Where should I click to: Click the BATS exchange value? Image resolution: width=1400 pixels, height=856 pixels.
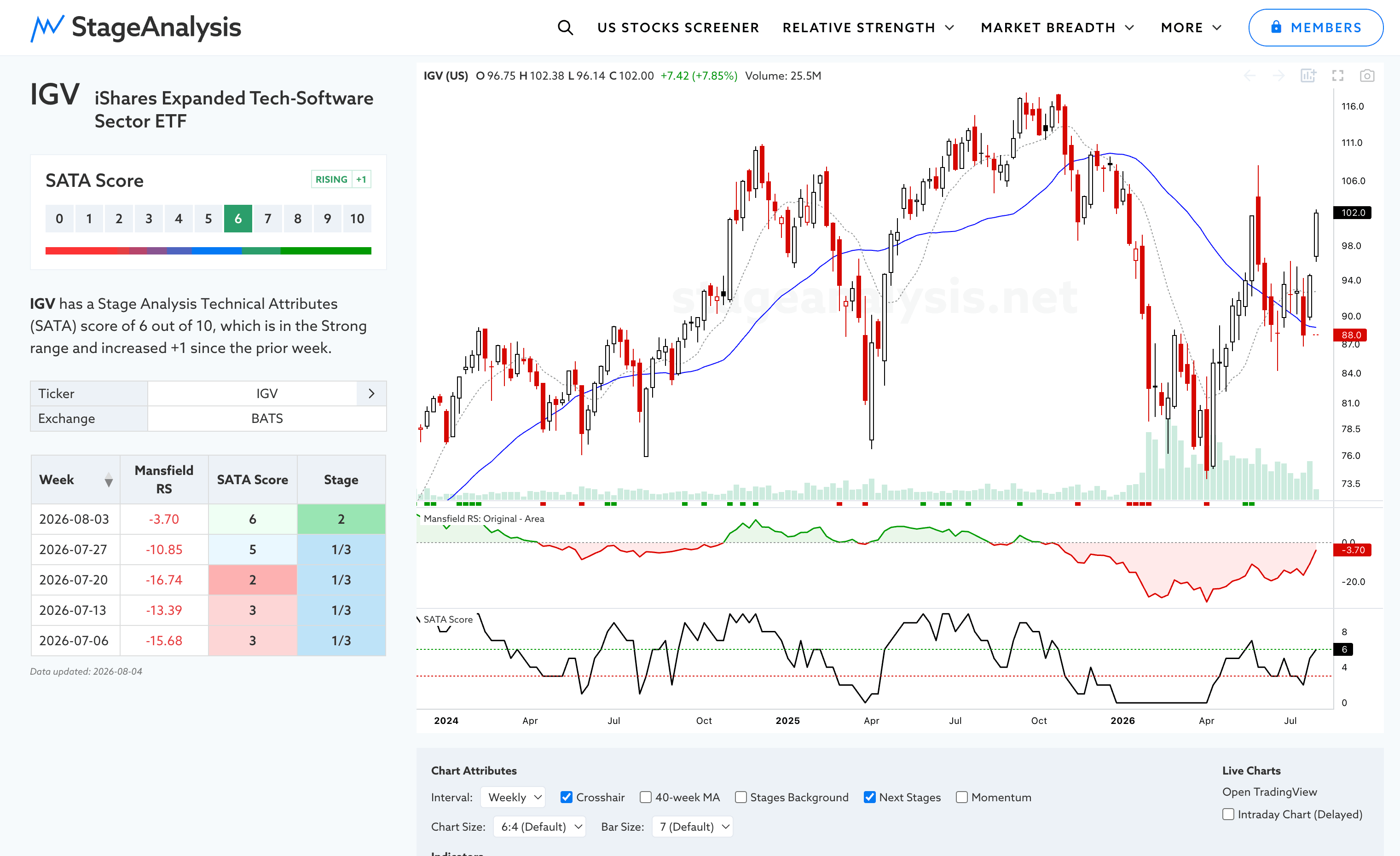[x=267, y=419]
